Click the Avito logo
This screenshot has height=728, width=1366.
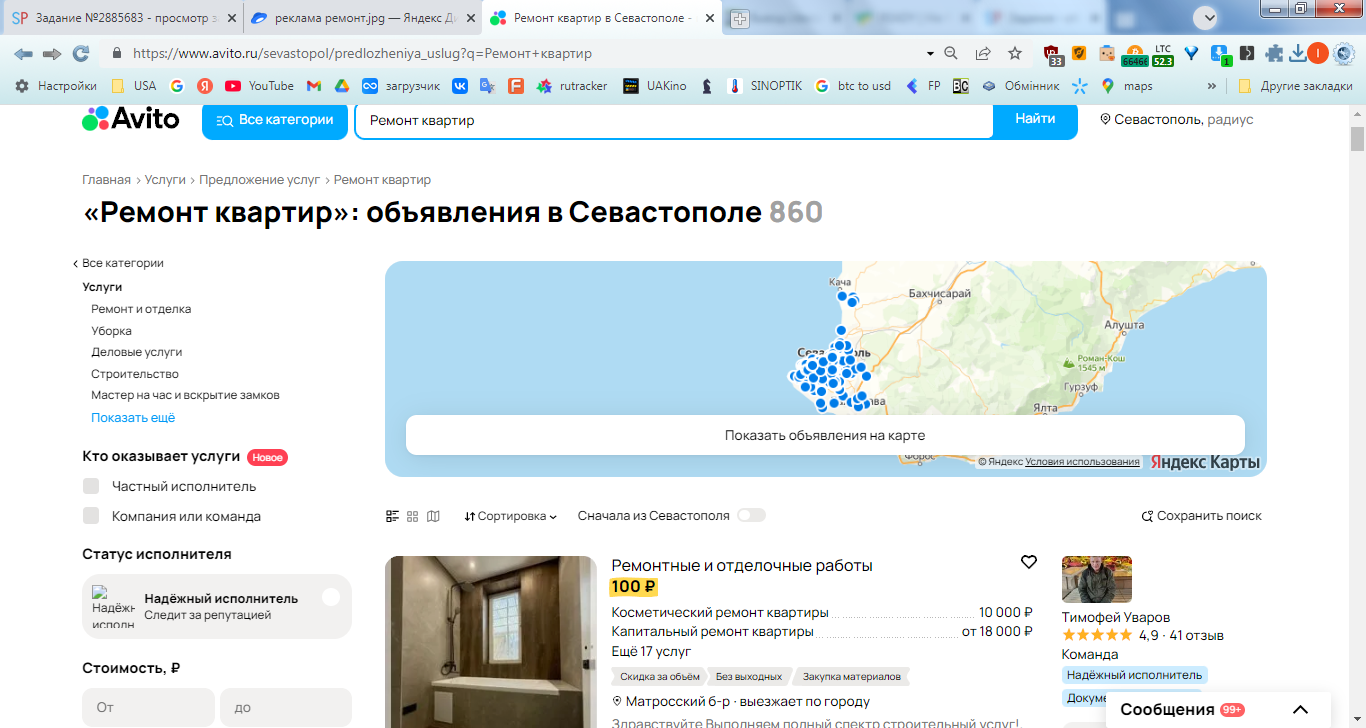tap(130, 119)
